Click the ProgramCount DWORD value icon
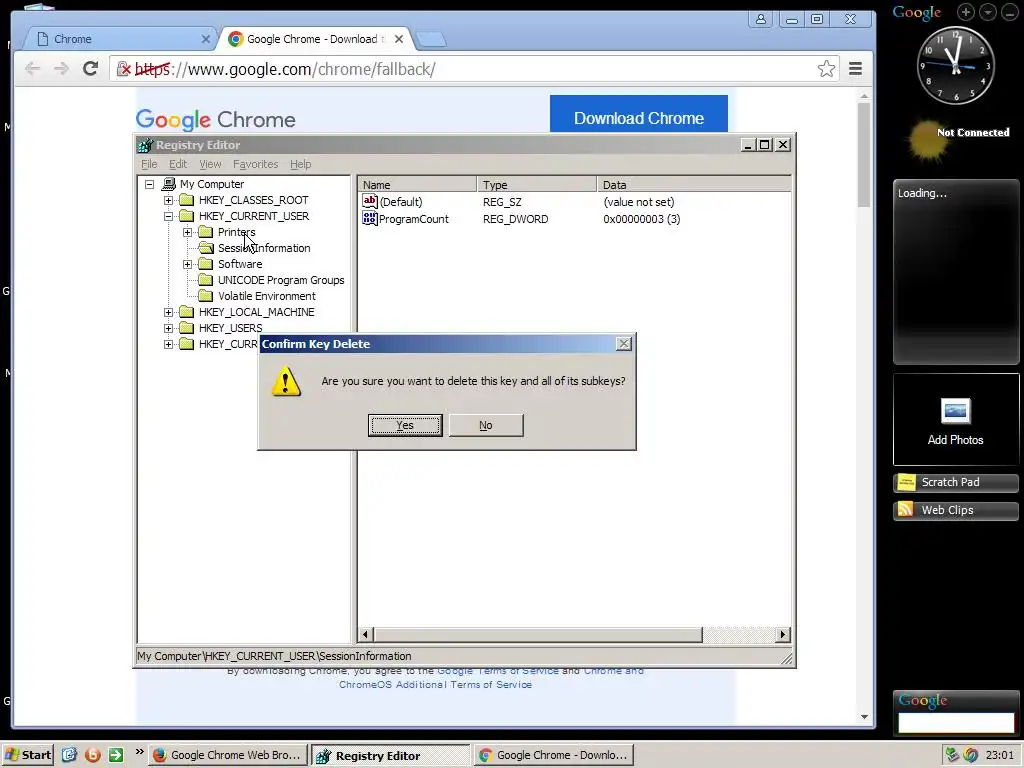The image size is (1024, 768). pos(370,219)
